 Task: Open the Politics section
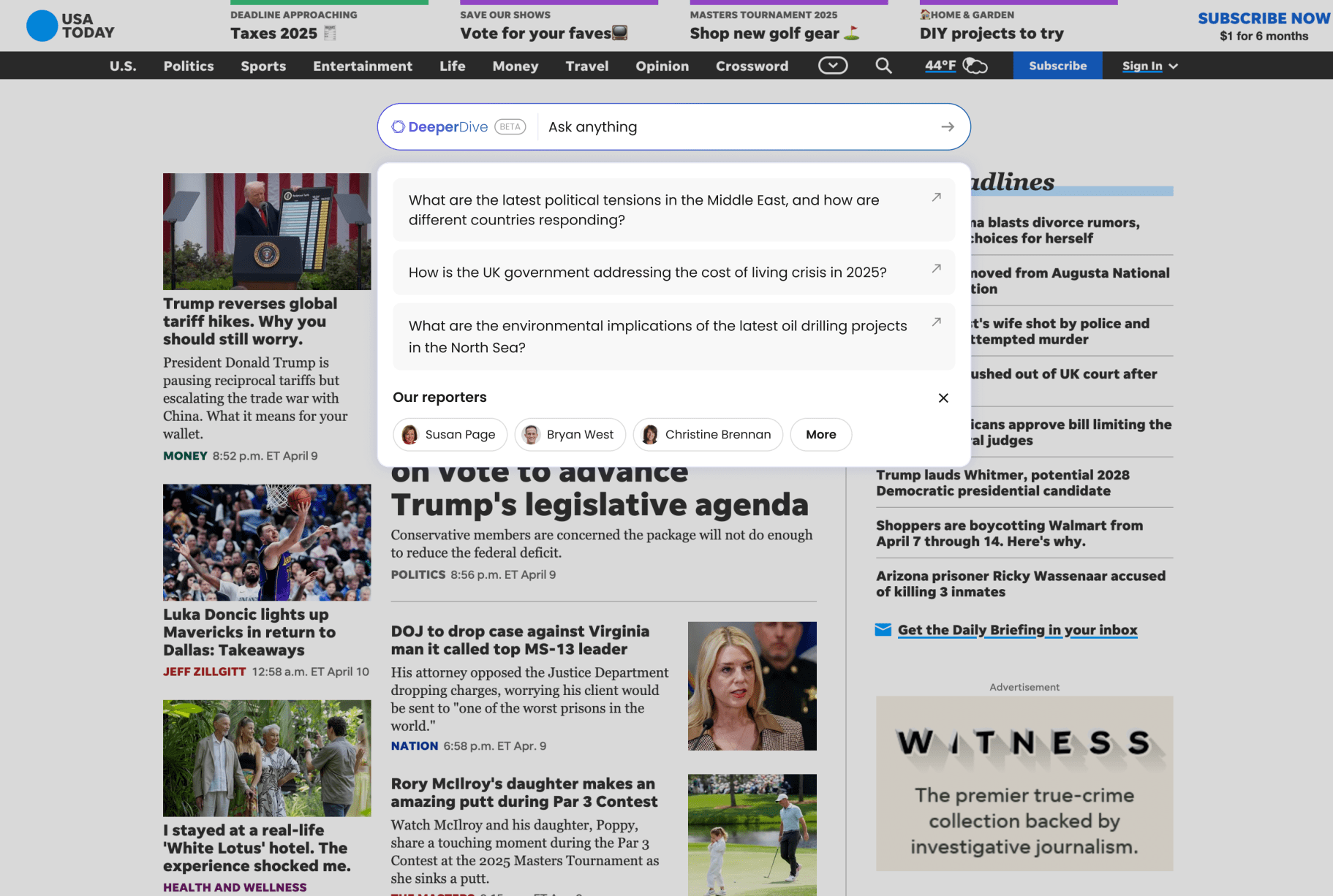coord(189,66)
